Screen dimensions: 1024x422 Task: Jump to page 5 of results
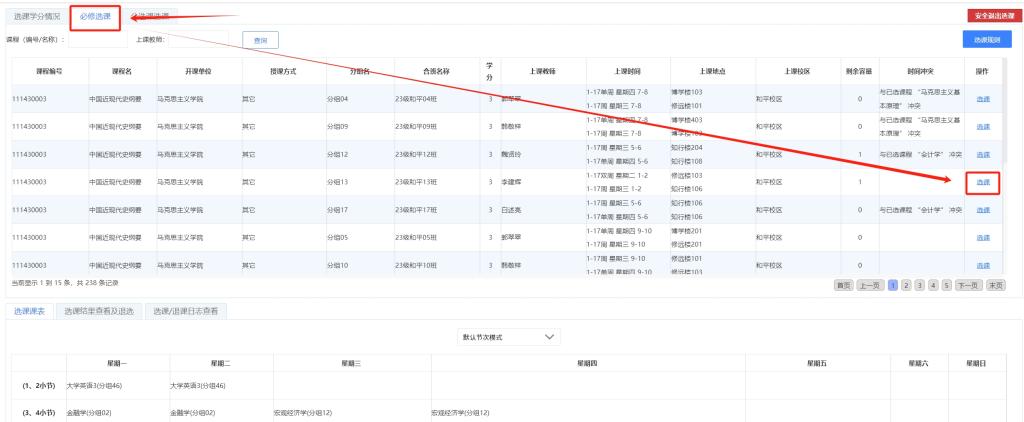[944, 284]
